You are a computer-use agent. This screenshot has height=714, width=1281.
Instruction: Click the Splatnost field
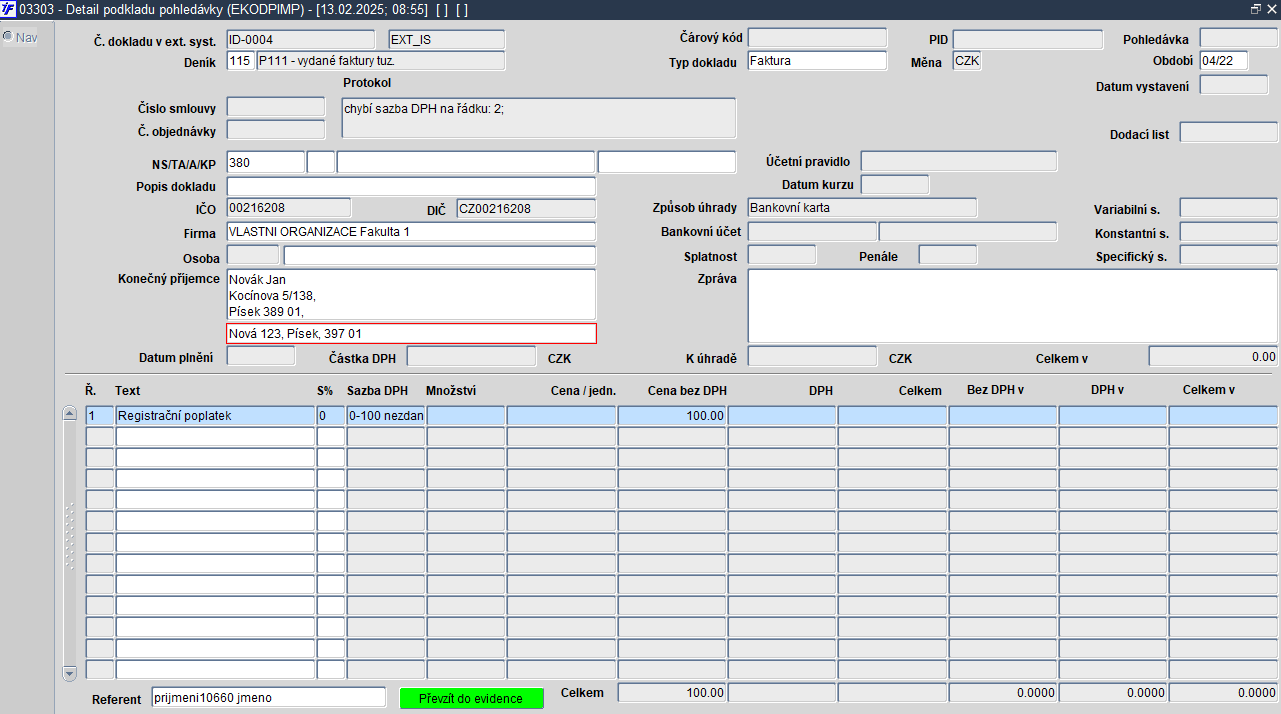pyautogui.click(x=782, y=255)
